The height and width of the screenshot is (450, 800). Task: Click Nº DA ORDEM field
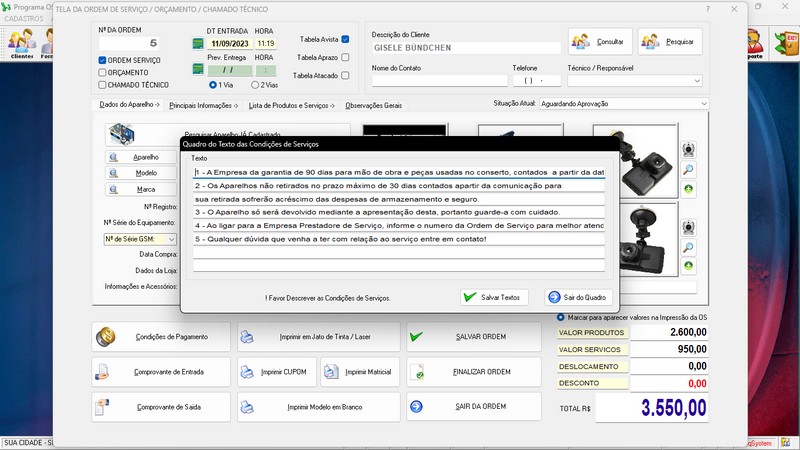click(128, 43)
